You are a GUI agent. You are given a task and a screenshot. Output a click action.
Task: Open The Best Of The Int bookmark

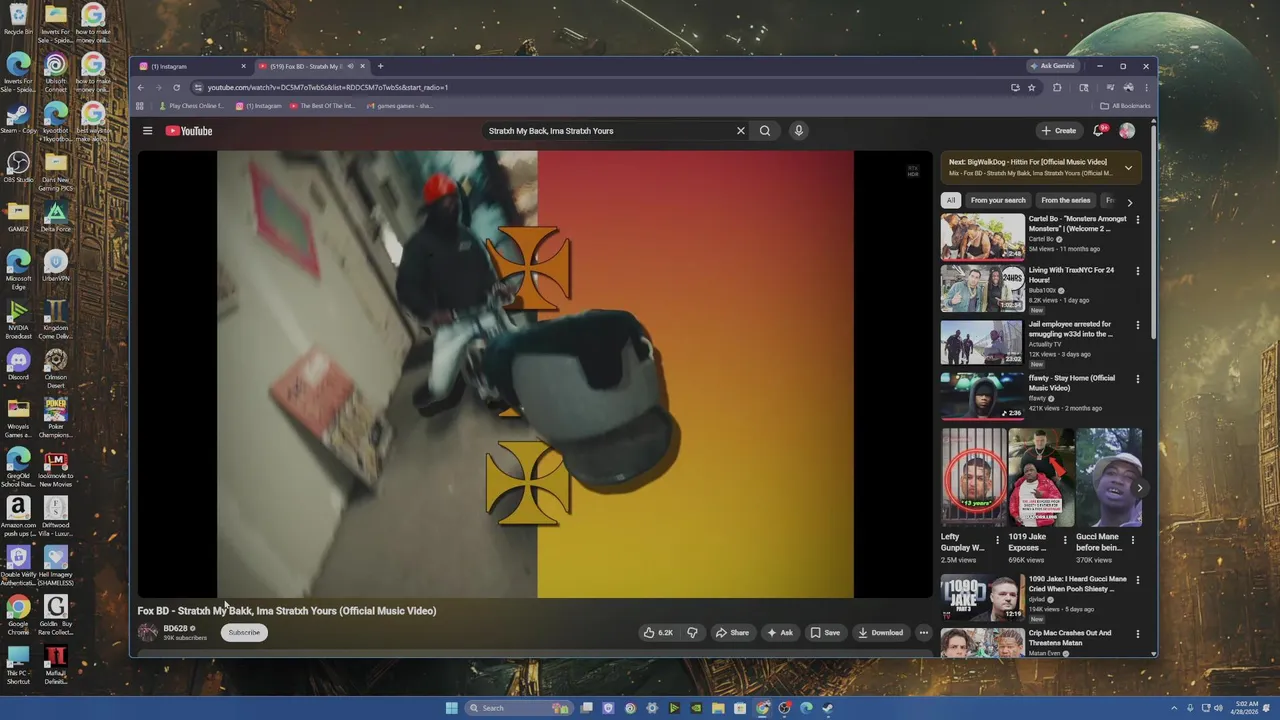[x=323, y=106]
